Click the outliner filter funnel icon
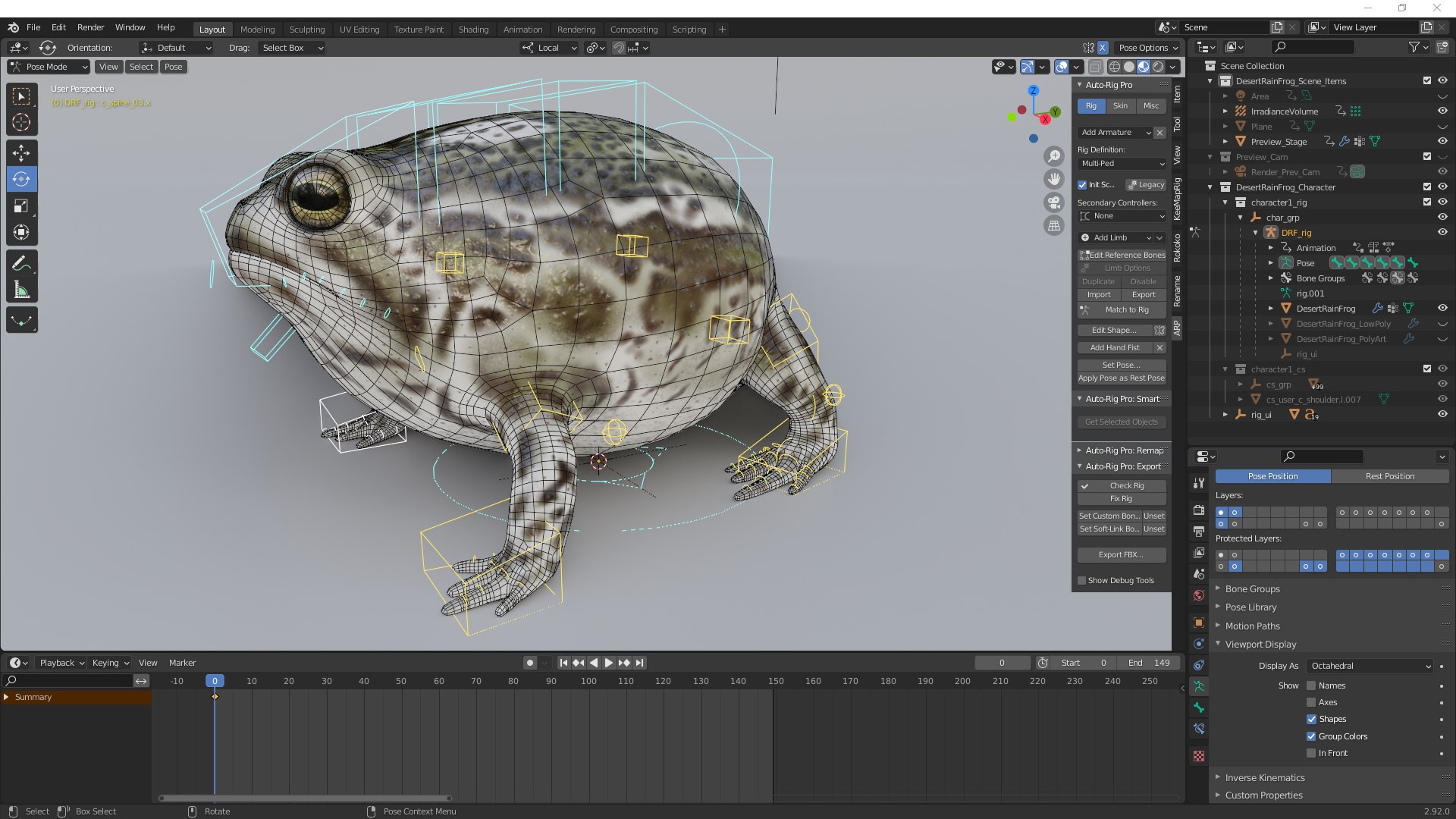The height and width of the screenshot is (819, 1456). (1414, 47)
